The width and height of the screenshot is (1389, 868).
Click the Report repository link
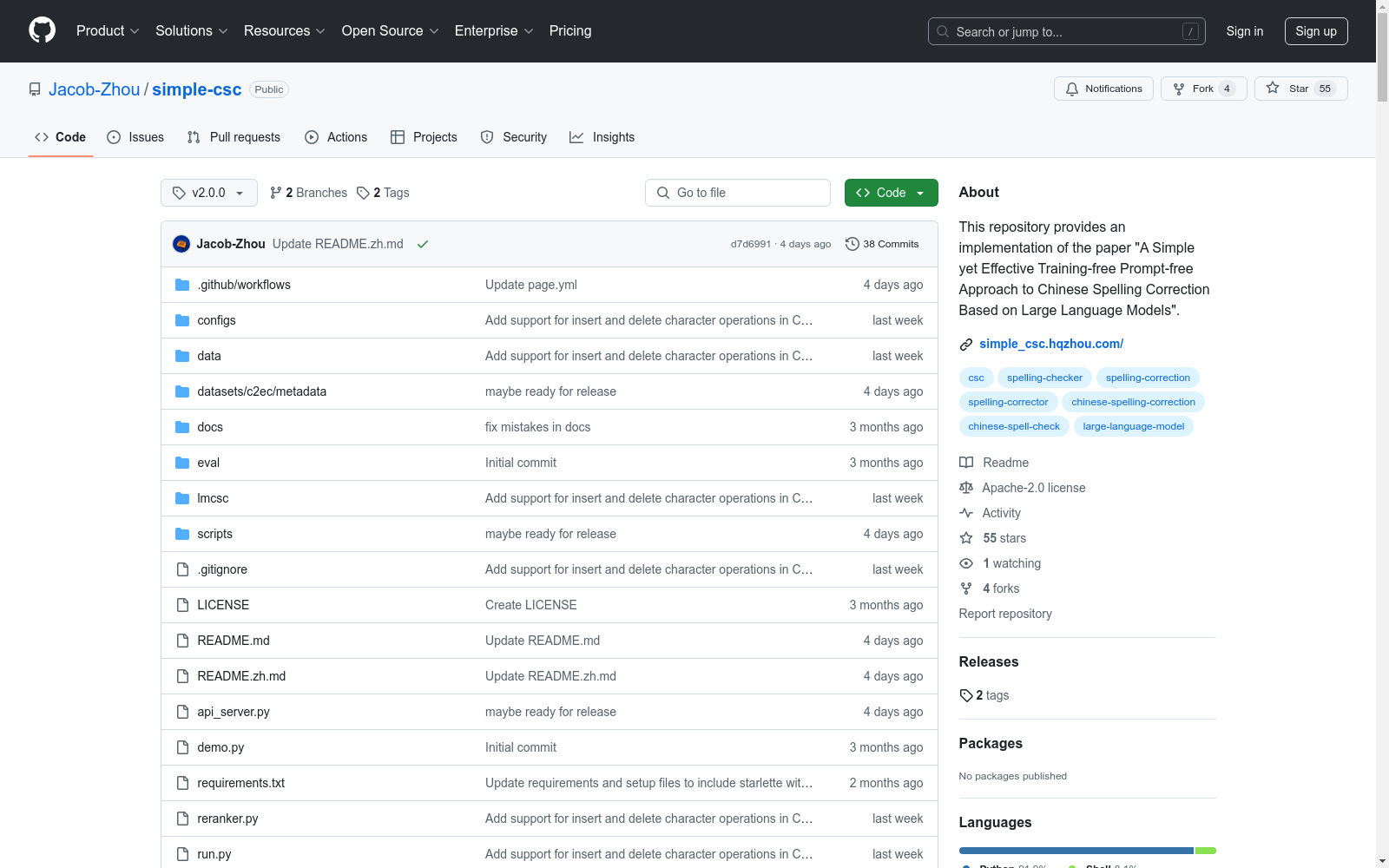pyautogui.click(x=1005, y=614)
